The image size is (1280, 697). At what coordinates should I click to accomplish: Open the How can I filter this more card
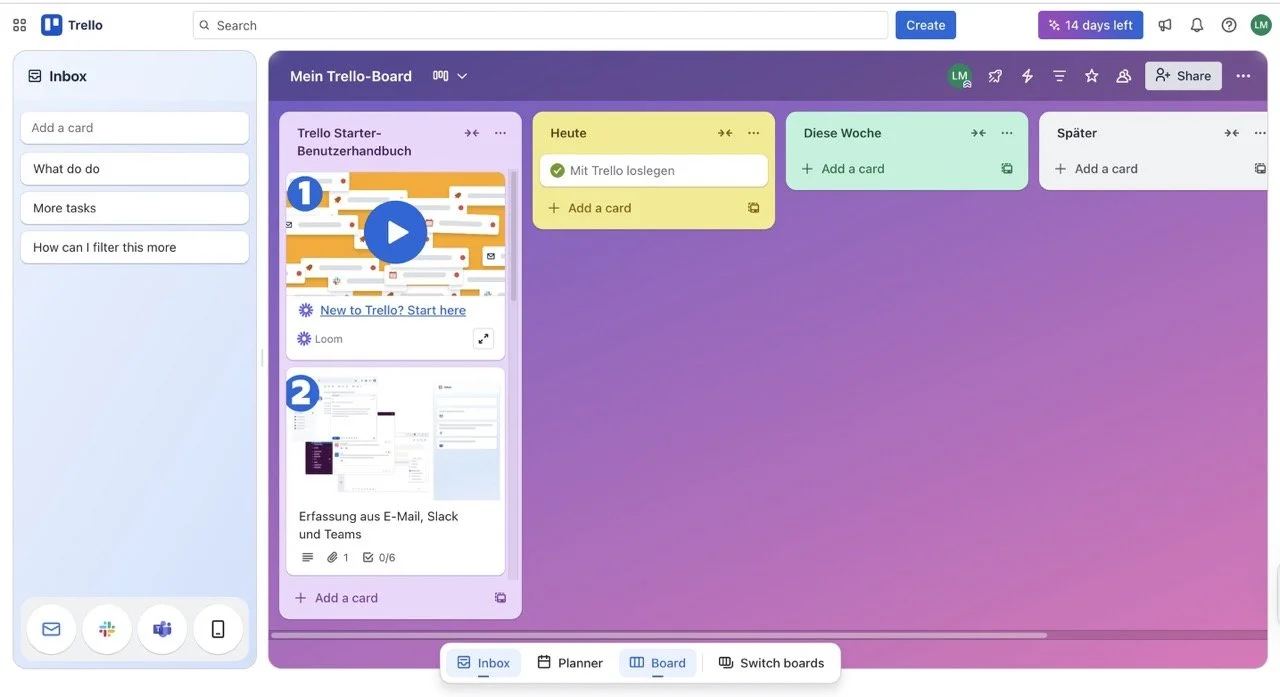pos(134,247)
